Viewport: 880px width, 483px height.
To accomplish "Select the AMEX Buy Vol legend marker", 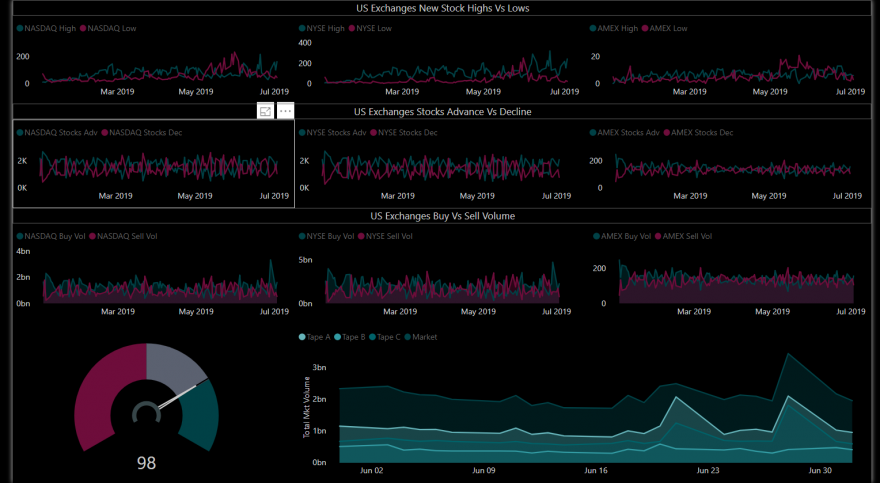I will pos(596,236).
